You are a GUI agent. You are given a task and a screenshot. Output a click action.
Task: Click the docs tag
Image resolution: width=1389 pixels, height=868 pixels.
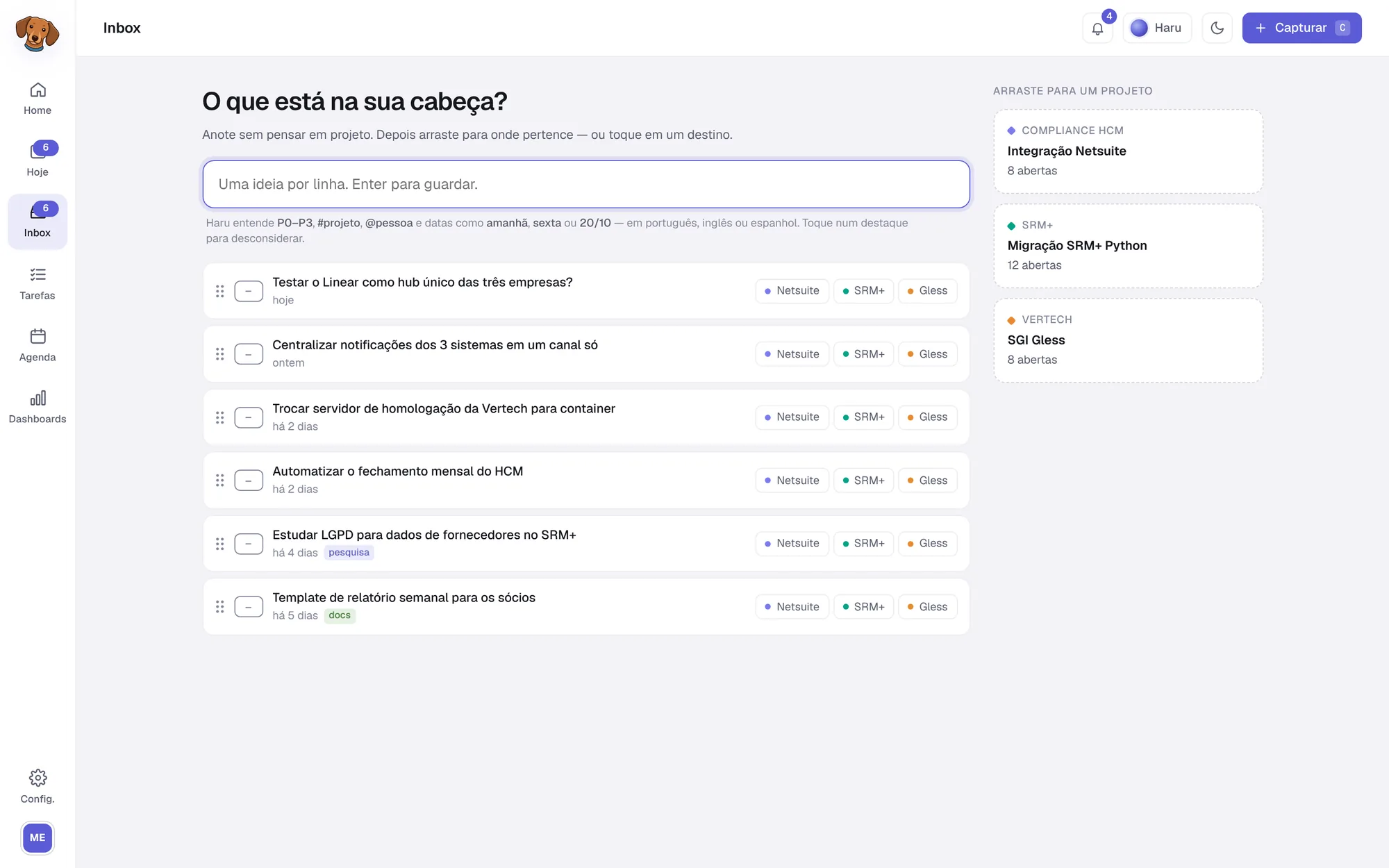tap(340, 615)
